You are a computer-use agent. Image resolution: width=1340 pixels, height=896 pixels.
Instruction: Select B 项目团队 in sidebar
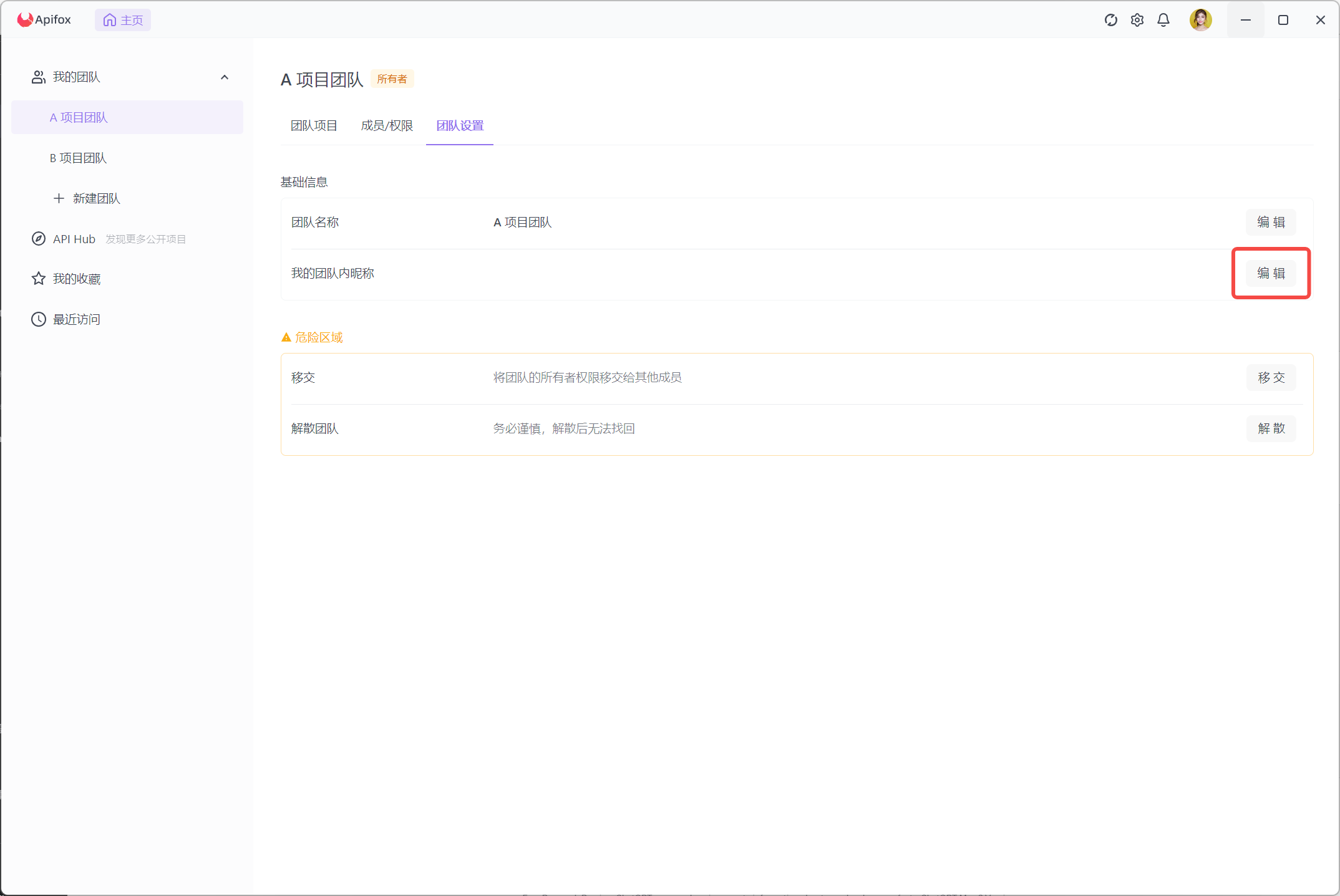tap(78, 158)
